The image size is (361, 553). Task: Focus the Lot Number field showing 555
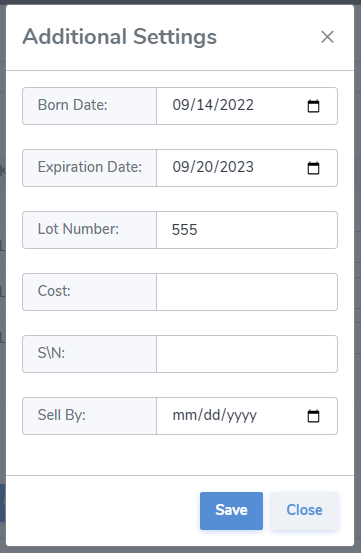[247, 230]
